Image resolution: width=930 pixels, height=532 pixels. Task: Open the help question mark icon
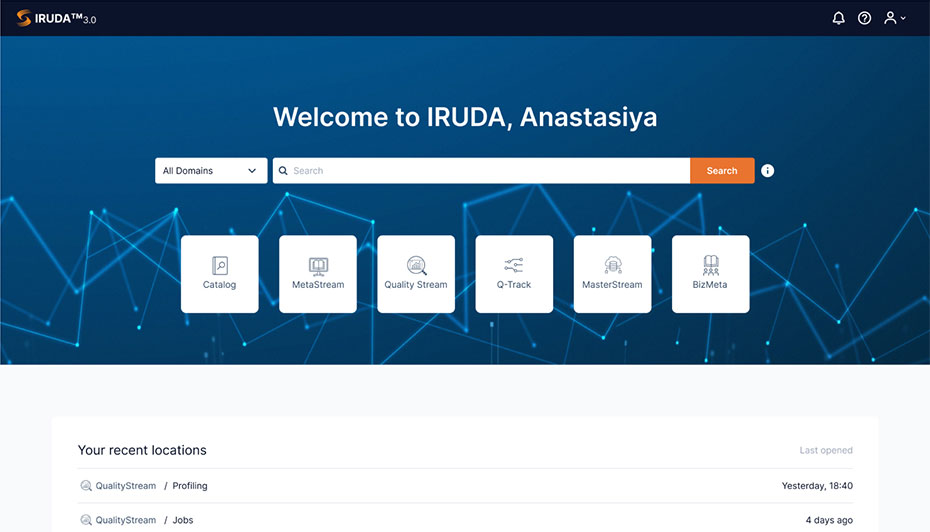pyautogui.click(x=864, y=18)
